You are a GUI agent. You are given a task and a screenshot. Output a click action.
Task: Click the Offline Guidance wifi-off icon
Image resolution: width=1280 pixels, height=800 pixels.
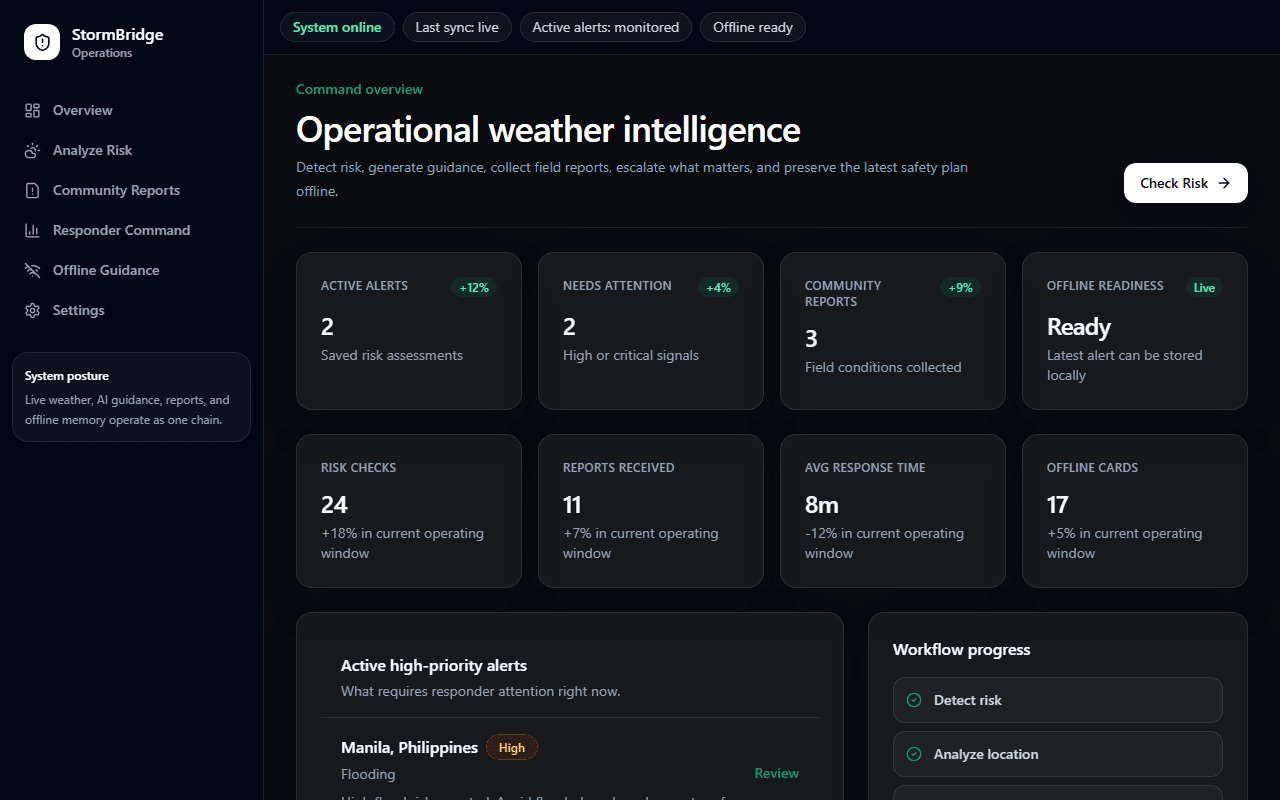33,270
